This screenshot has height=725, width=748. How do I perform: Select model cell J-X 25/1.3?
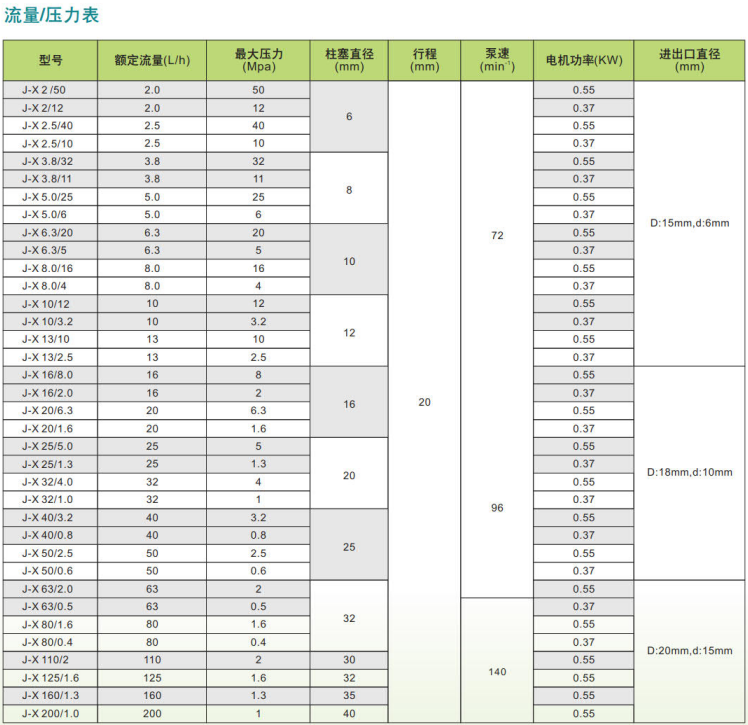click(x=51, y=464)
